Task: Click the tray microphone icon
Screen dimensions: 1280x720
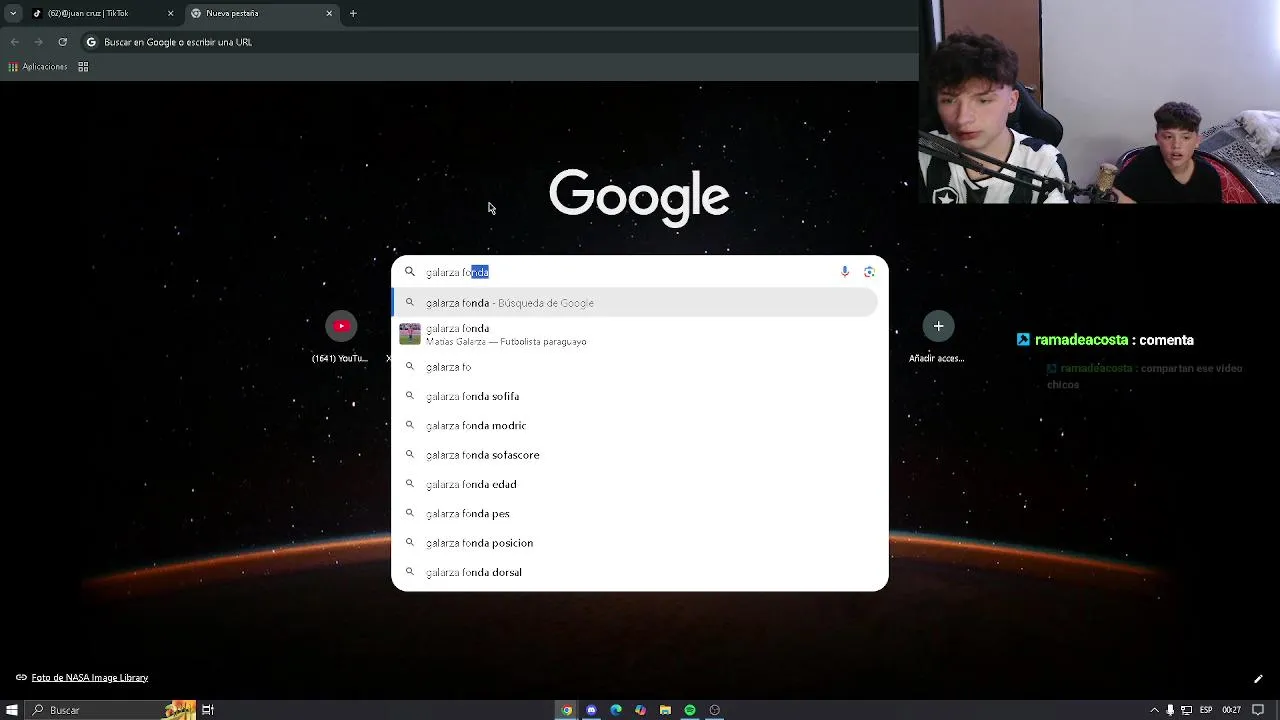Action: pyautogui.click(x=1171, y=710)
